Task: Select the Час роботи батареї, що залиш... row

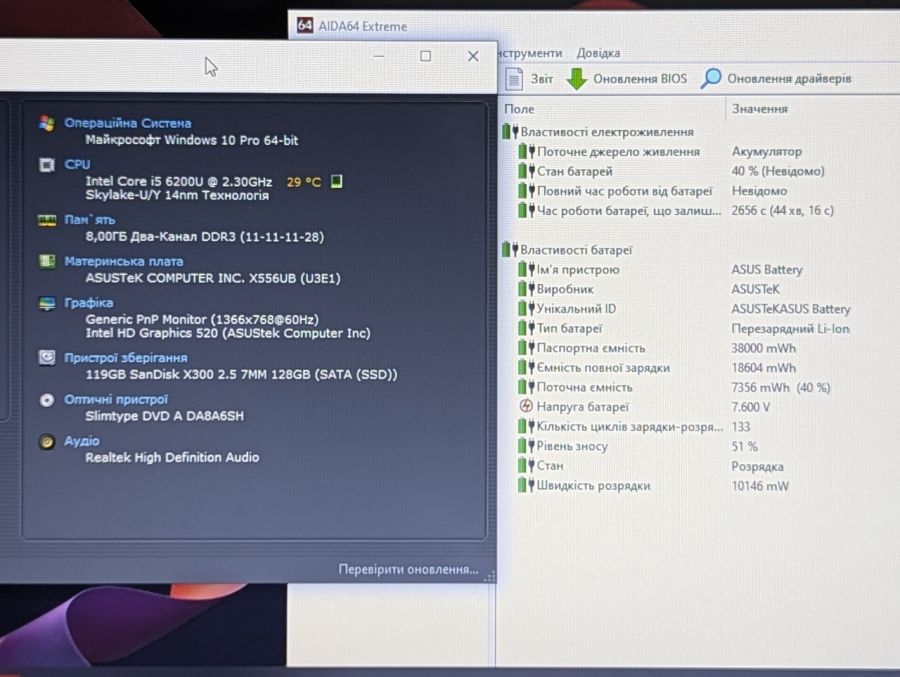Action: pyautogui.click(x=699, y=210)
